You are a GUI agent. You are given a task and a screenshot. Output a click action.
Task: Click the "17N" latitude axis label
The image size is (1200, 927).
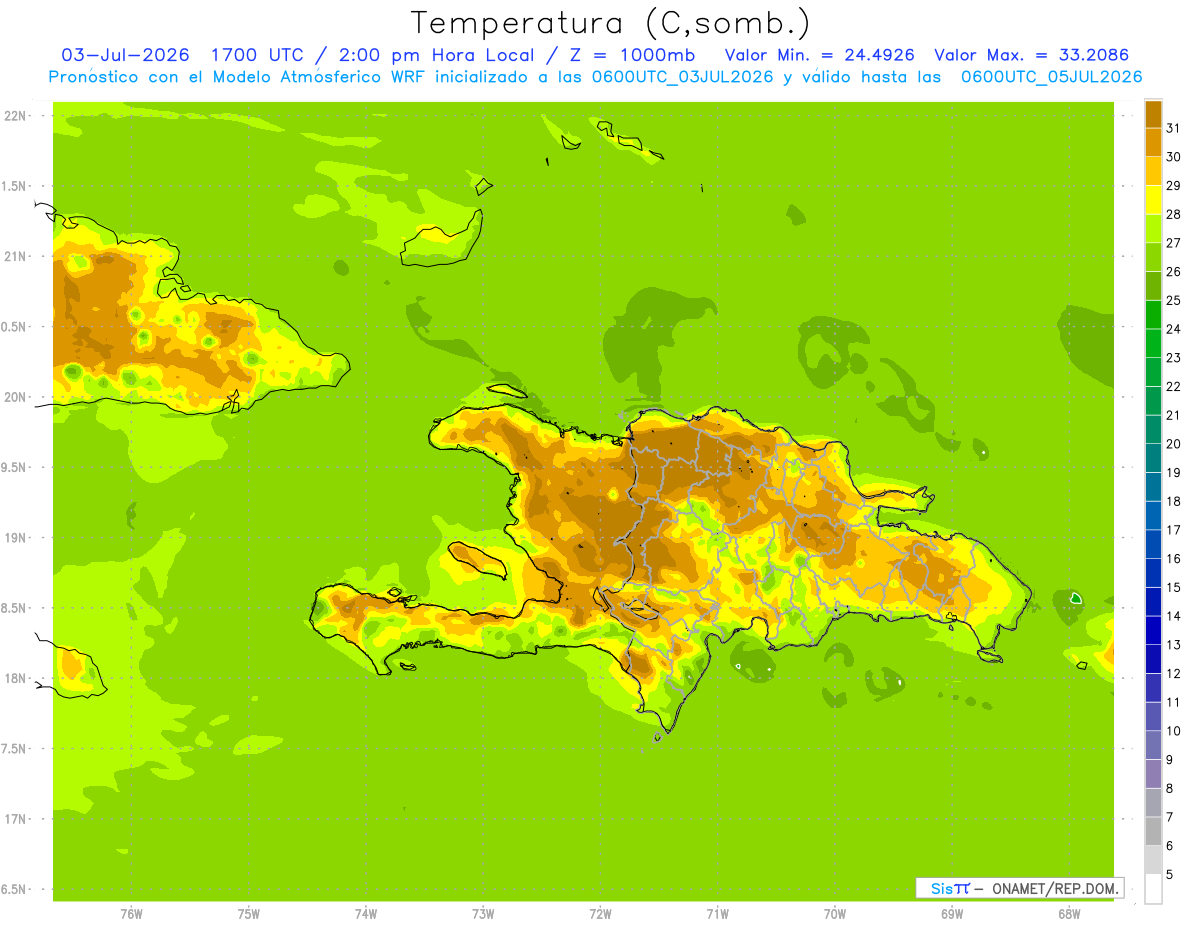point(16,820)
